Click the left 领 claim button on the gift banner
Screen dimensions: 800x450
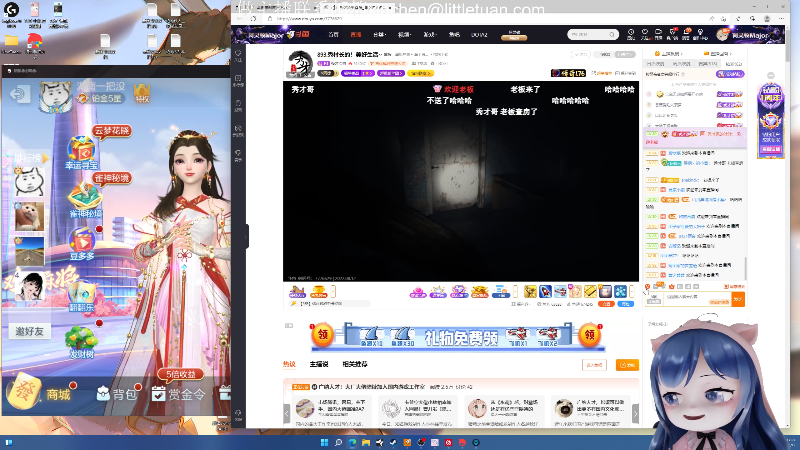click(322, 335)
